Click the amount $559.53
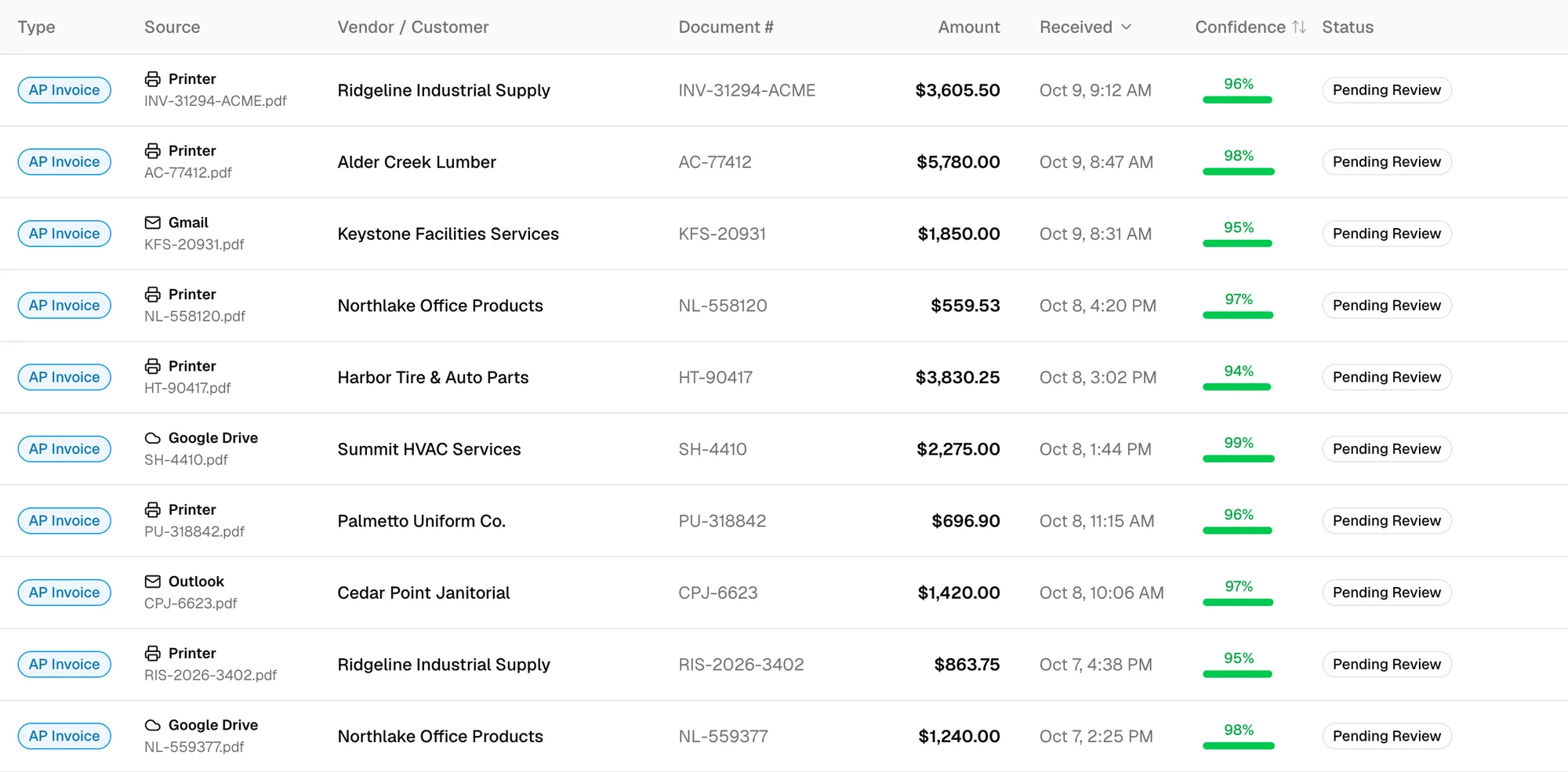Screen dimensions: 1568x772 point(965,306)
